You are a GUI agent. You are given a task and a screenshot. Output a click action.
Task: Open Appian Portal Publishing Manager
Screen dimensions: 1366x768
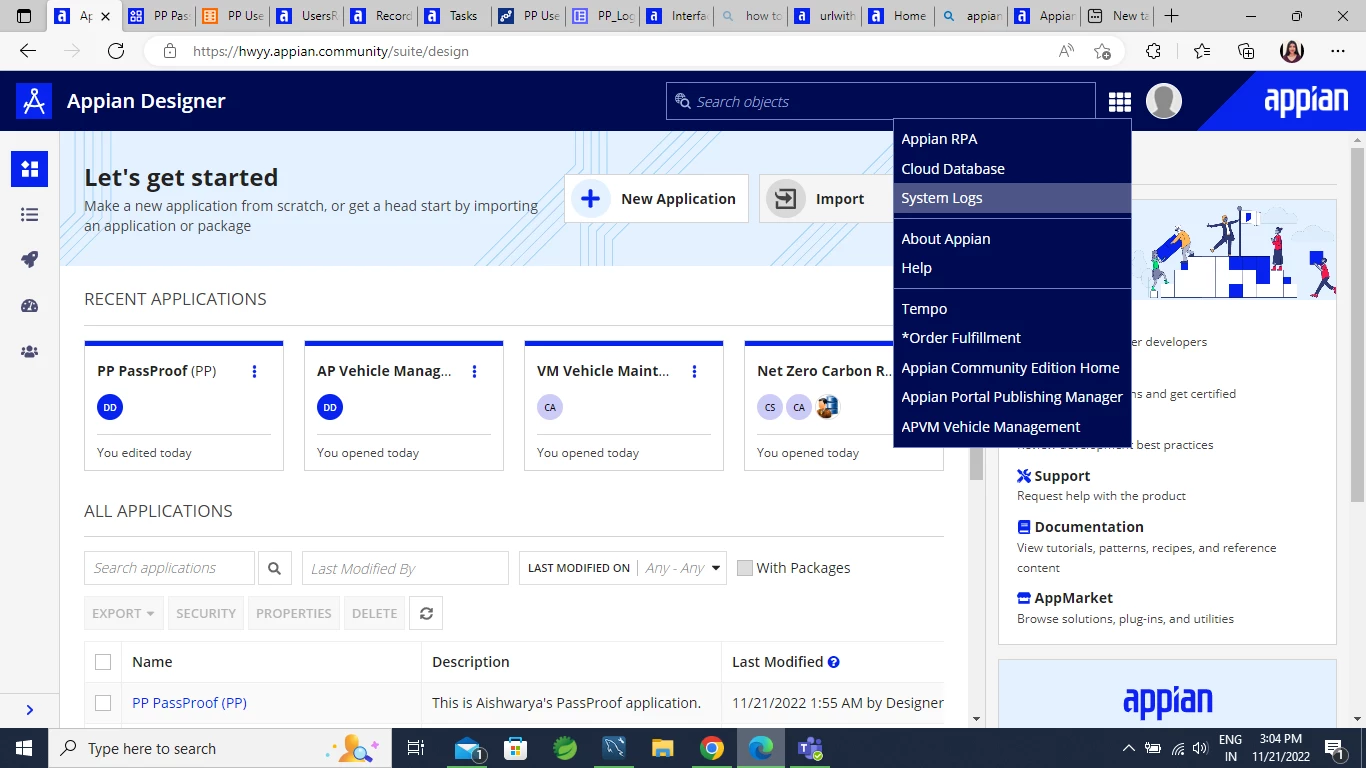pyautogui.click(x=1012, y=397)
